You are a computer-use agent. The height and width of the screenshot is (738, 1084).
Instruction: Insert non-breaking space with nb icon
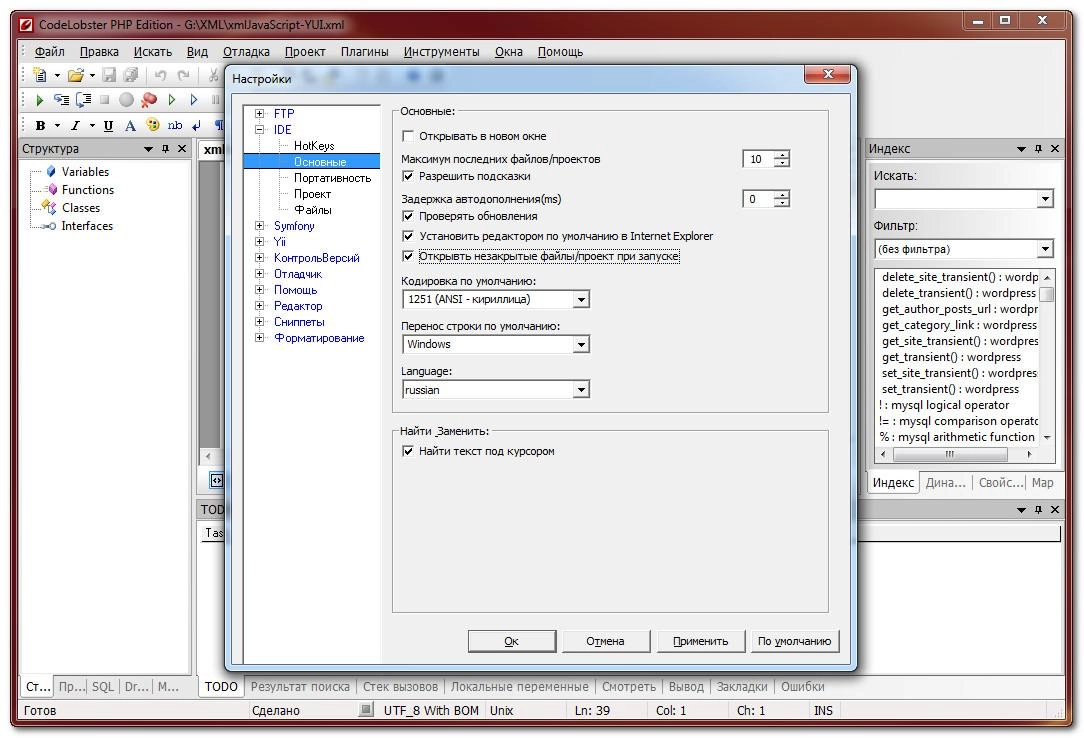point(175,125)
